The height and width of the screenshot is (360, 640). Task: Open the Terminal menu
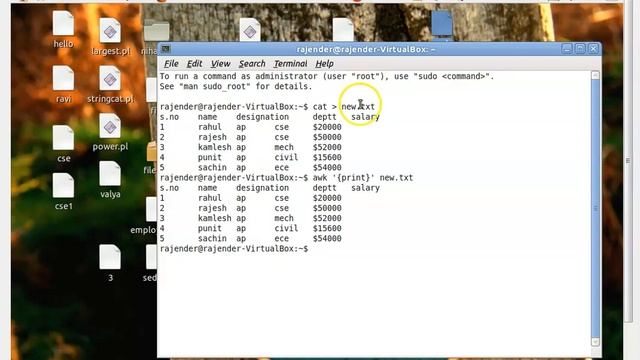[290, 64]
